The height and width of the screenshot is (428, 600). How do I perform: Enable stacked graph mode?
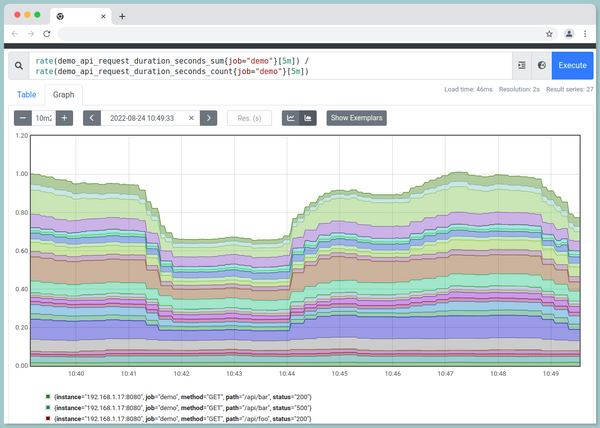pos(308,118)
